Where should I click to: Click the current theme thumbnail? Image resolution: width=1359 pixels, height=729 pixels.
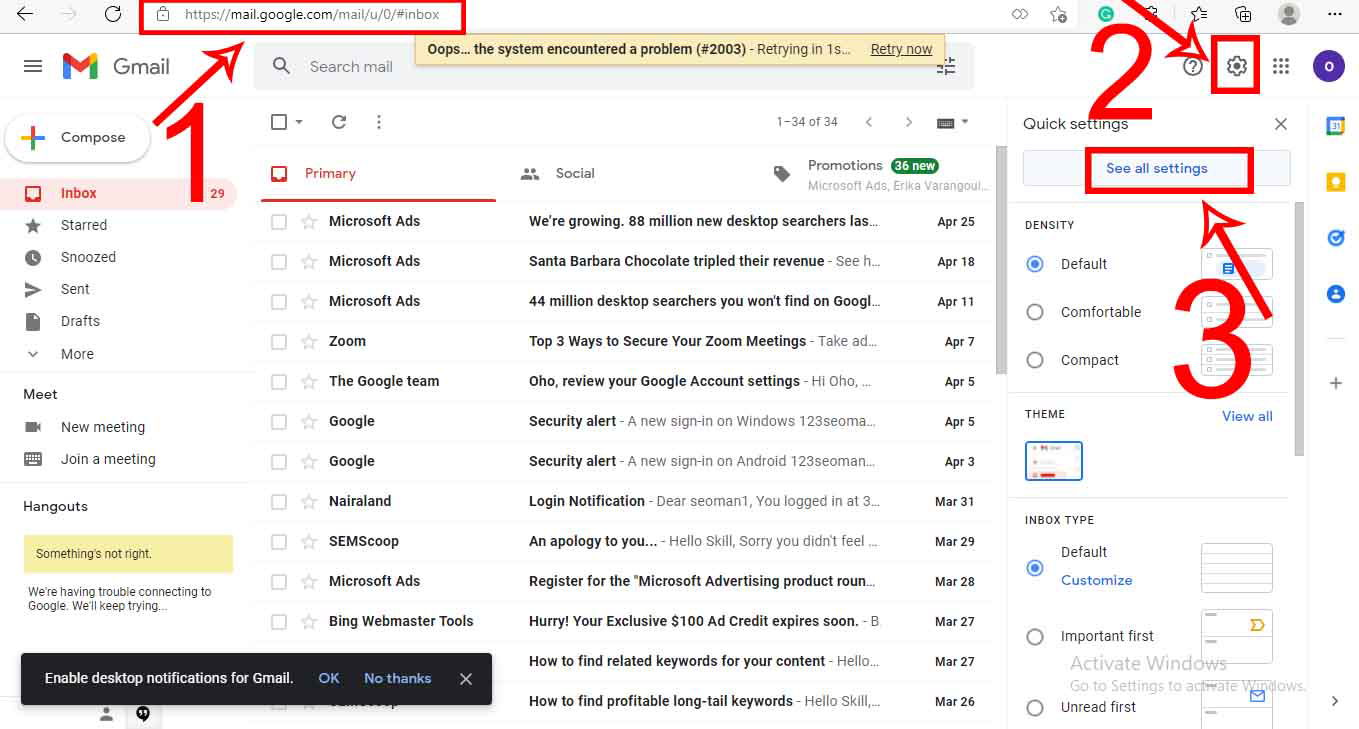[x=1054, y=461]
